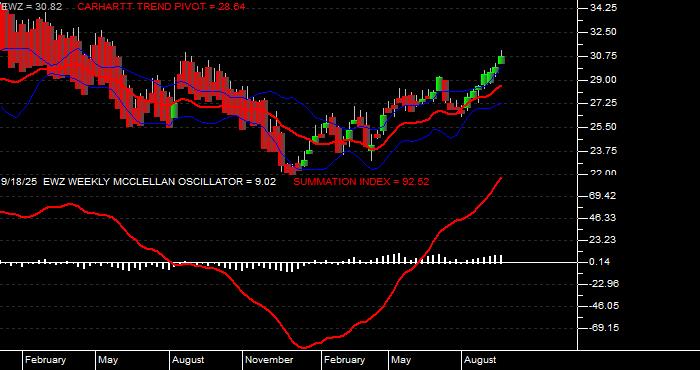Click the CARHARTT TREND PIVOT = 28.64 label
The height and width of the screenshot is (370, 700).
(x=161, y=7)
